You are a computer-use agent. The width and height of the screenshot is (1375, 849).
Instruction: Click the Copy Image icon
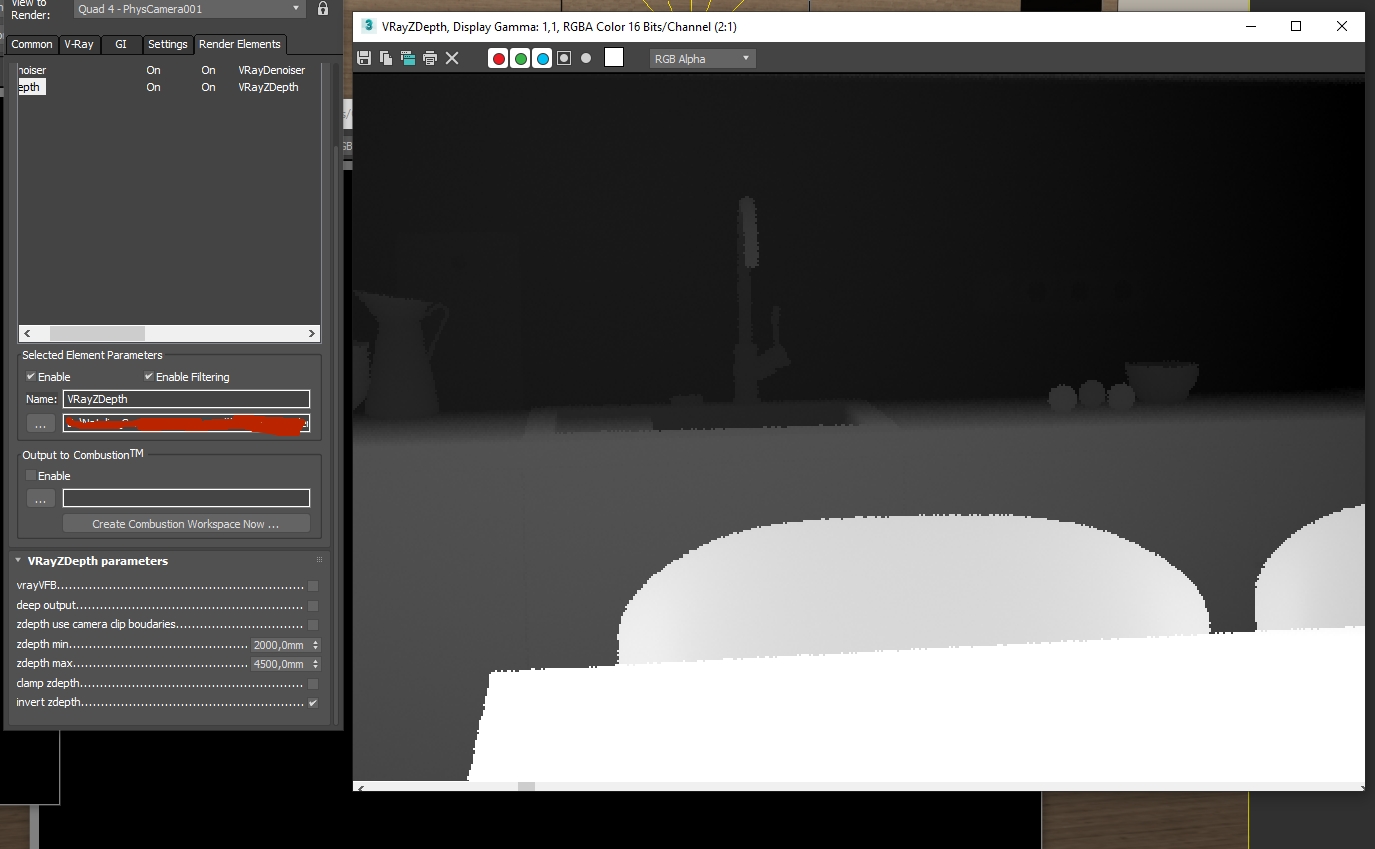(x=386, y=59)
